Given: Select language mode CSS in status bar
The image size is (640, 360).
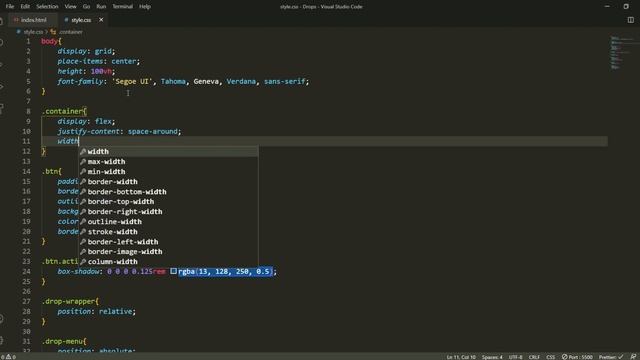Looking at the screenshot, I should click(551, 357).
